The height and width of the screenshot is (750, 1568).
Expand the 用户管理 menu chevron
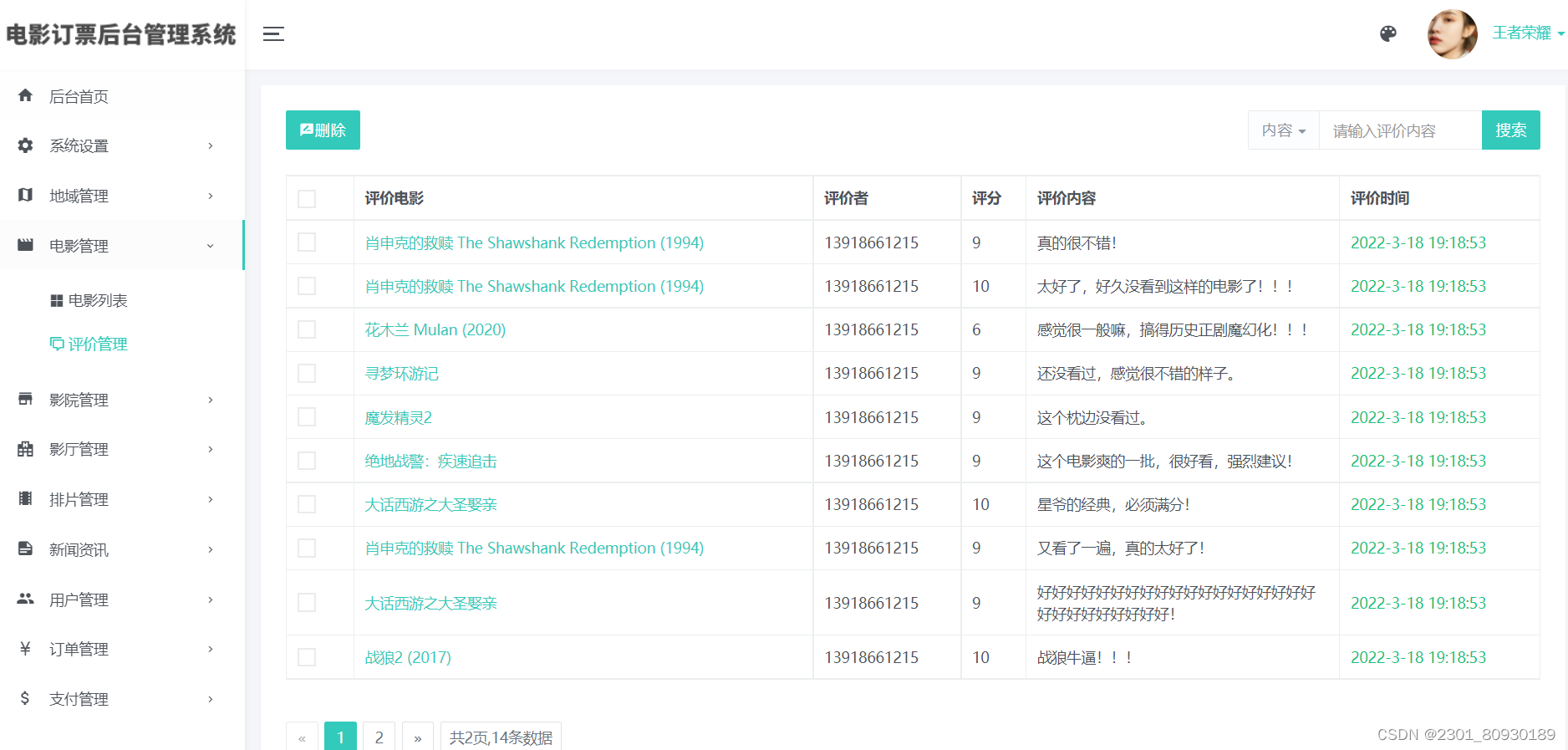(x=211, y=599)
